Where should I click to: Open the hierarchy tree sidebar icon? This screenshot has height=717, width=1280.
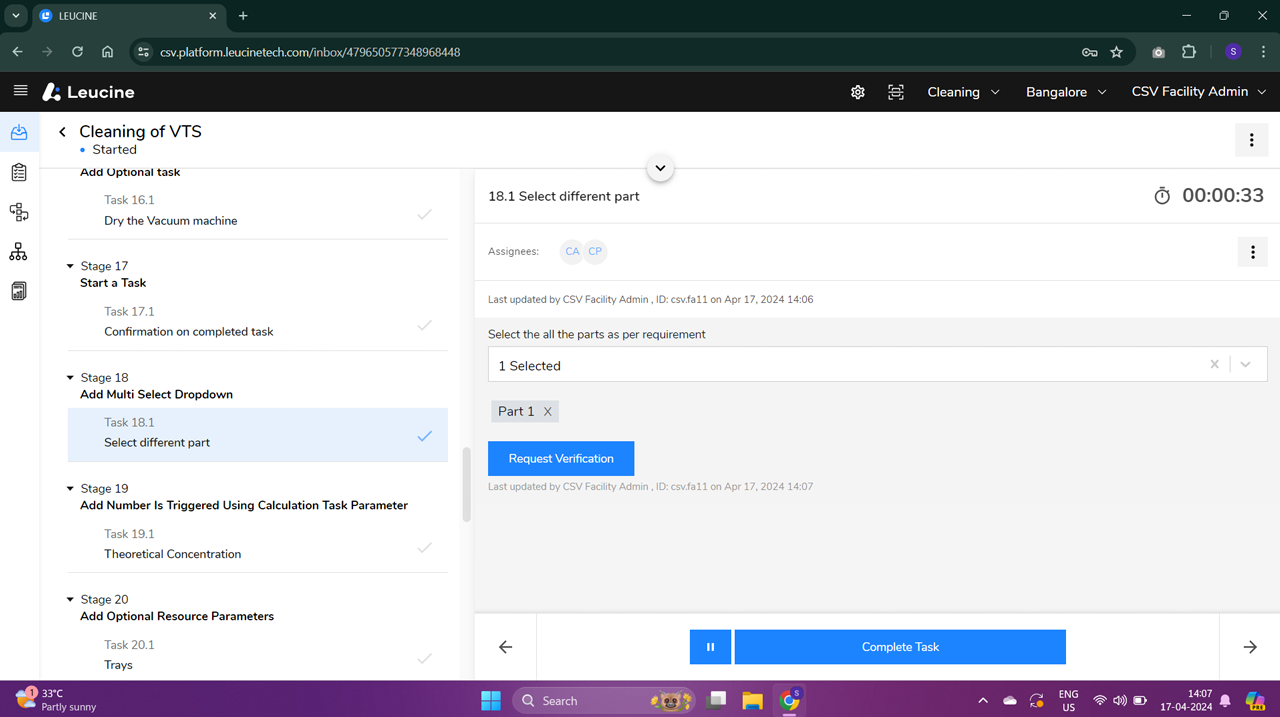pyautogui.click(x=19, y=252)
